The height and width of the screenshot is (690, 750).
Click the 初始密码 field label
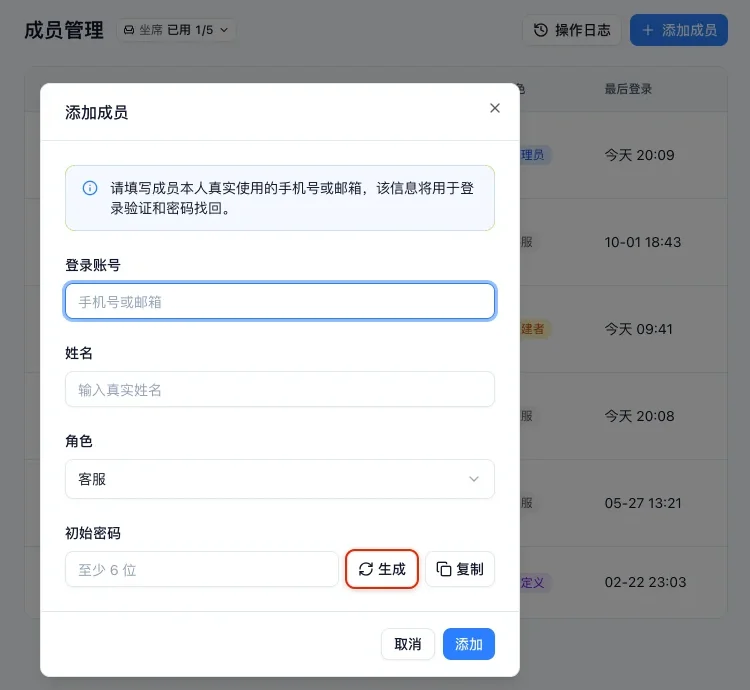(93, 533)
